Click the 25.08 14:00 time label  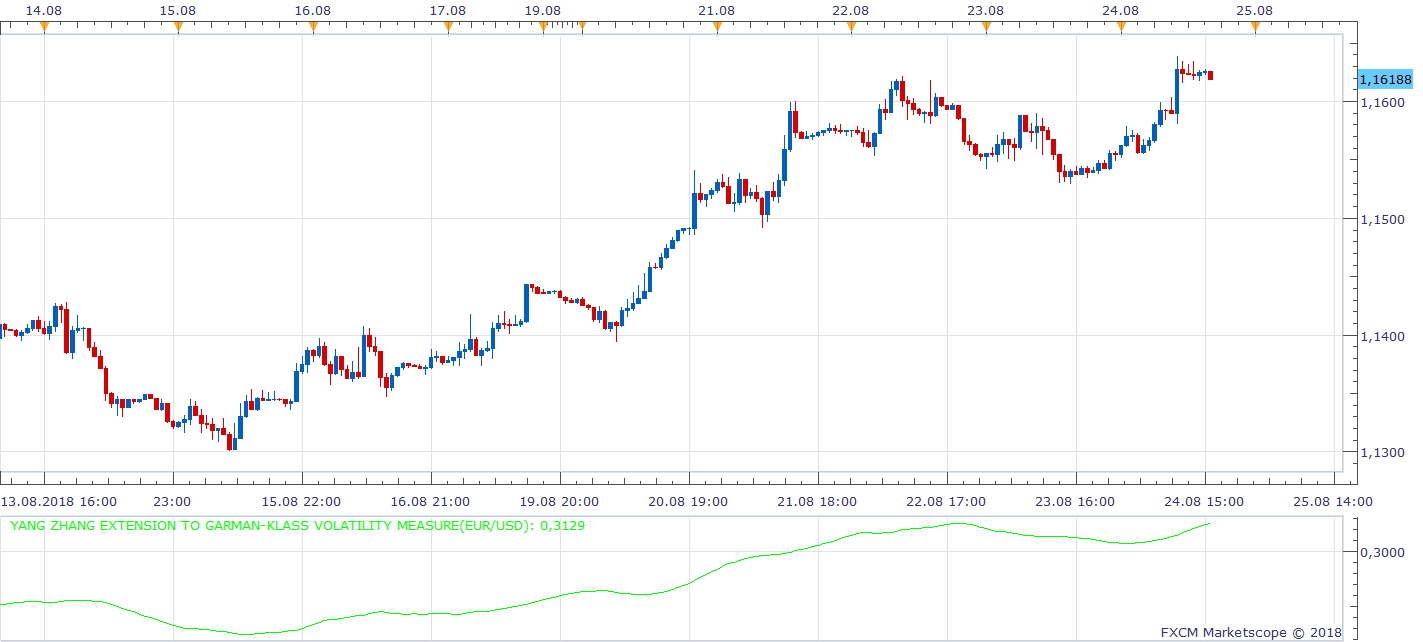[x=1334, y=501]
